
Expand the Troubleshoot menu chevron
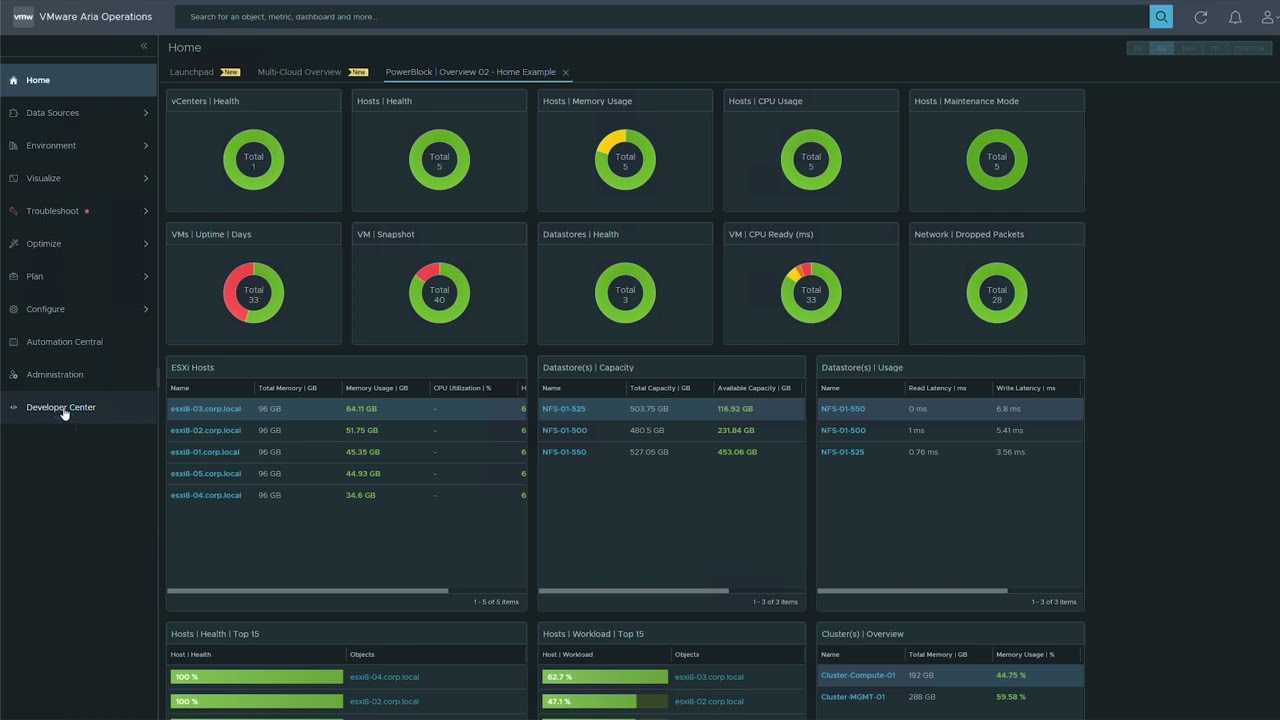click(146, 211)
